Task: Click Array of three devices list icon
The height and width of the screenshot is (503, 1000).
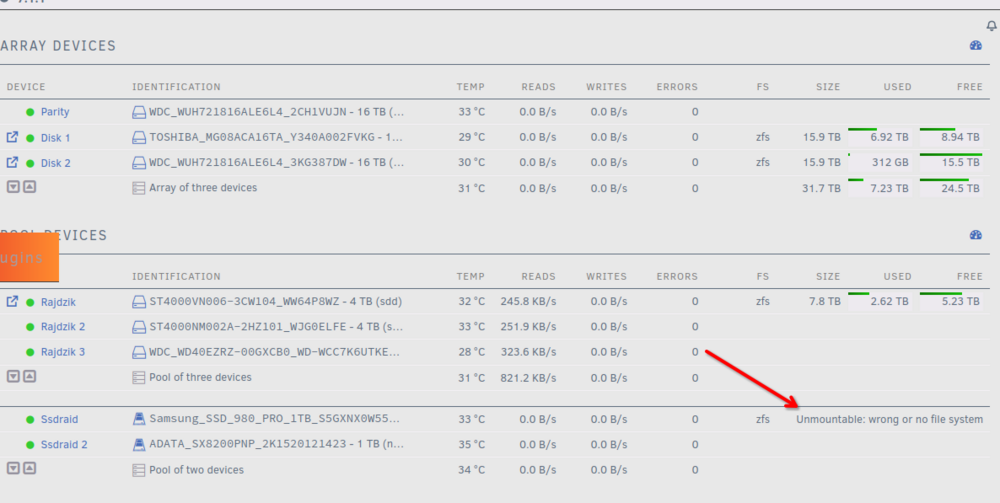Action: (x=138, y=188)
